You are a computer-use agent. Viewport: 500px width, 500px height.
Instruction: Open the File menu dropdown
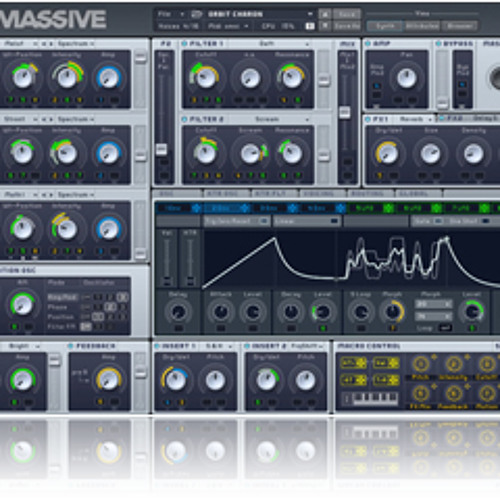point(171,14)
